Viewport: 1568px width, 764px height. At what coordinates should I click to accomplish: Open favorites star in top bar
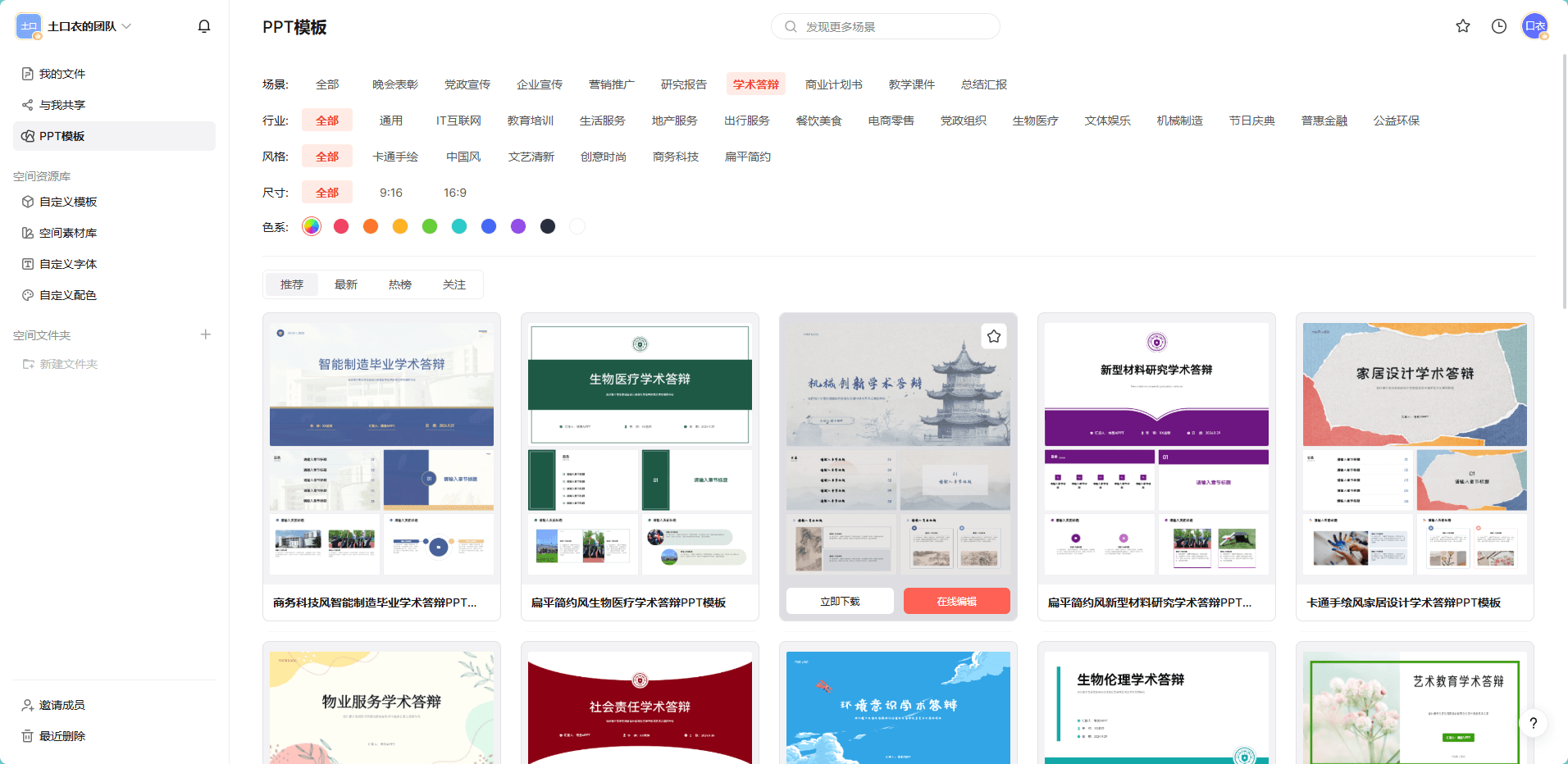pyautogui.click(x=1463, y=26)
